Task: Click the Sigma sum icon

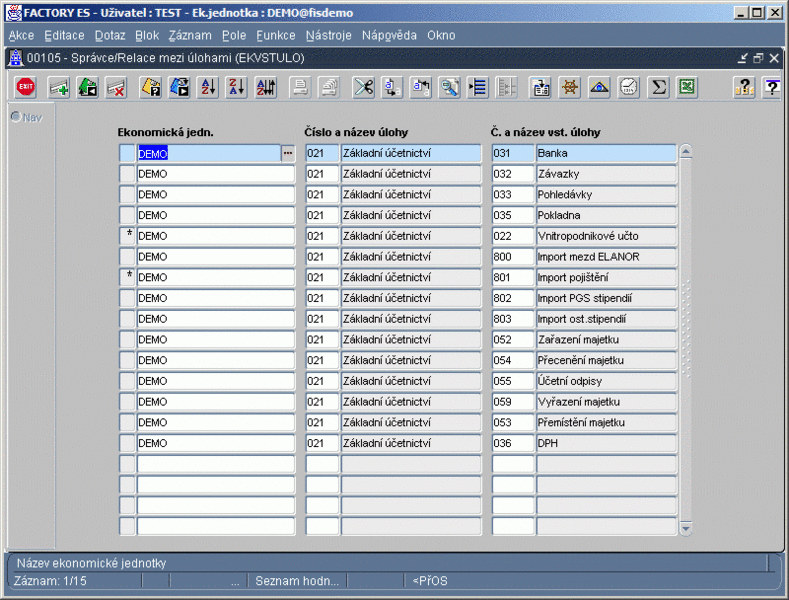Action: point(658,88)
